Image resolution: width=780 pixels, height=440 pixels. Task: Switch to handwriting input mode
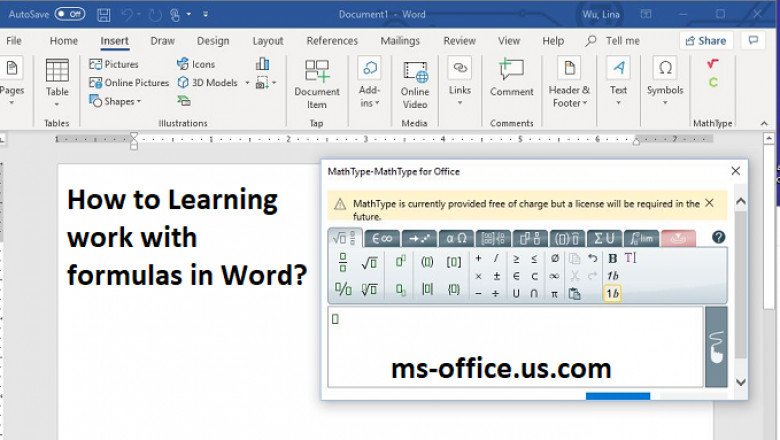pos(716,347)
